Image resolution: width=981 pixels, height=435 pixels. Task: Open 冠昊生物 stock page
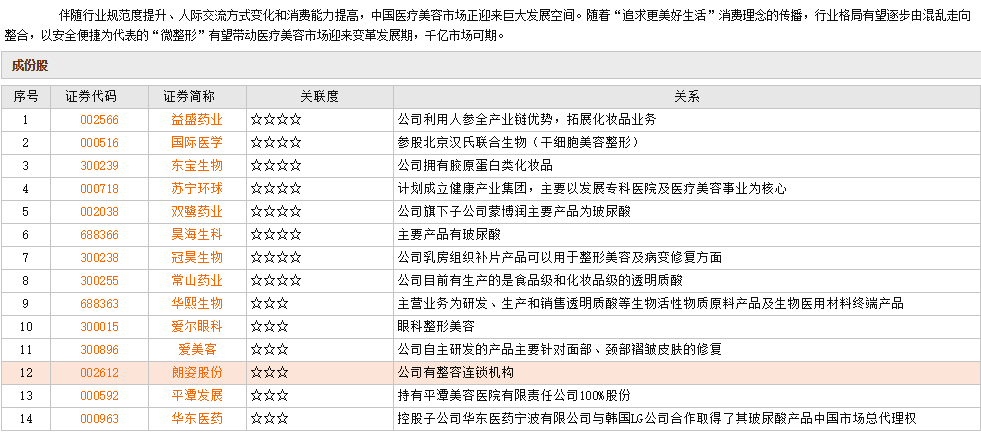197,257
